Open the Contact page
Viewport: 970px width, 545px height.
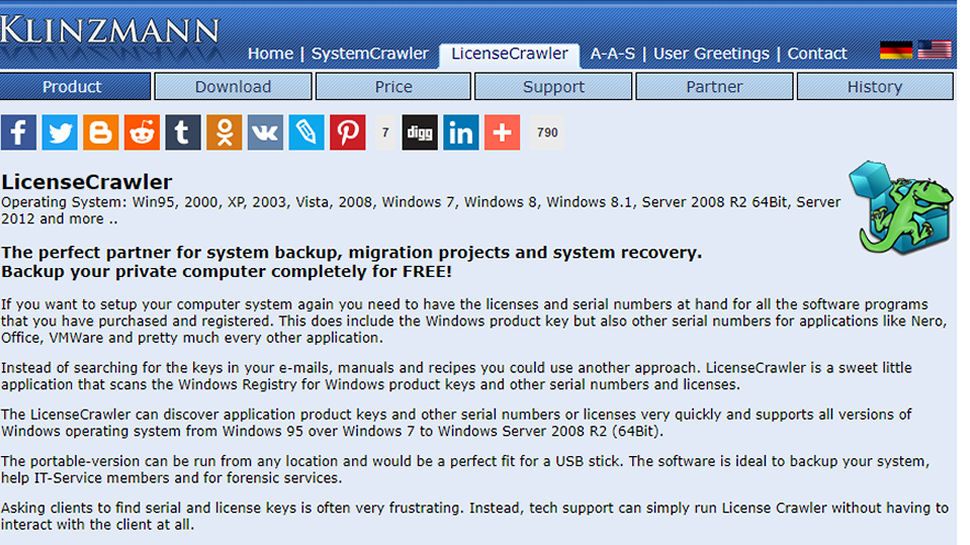[x=817, y=54]
